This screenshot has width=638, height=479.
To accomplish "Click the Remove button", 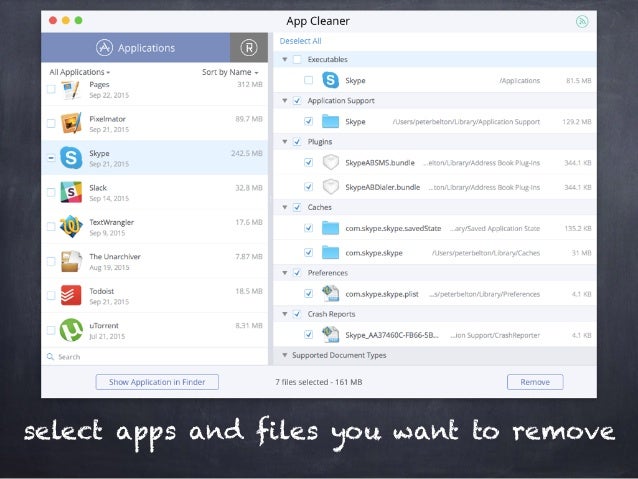I will point(535,382).
